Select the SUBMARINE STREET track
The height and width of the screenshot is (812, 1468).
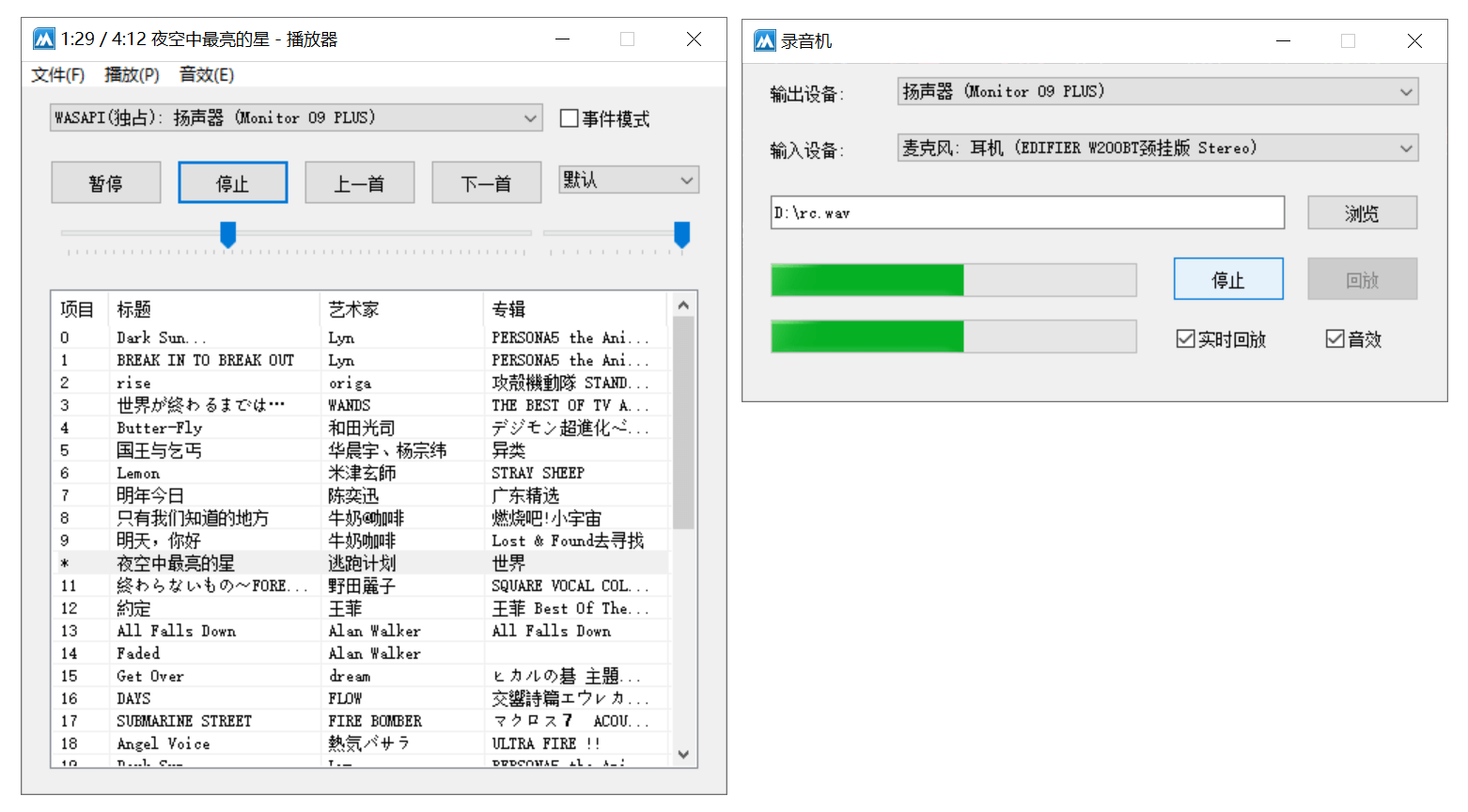tap(184, 721)
